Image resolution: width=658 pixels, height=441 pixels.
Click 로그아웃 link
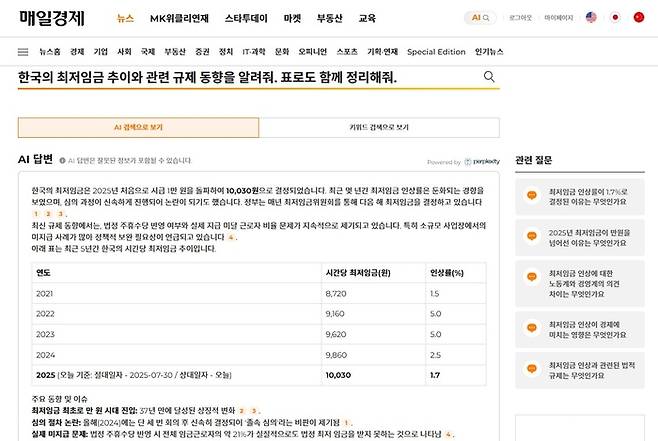[520, 18]
